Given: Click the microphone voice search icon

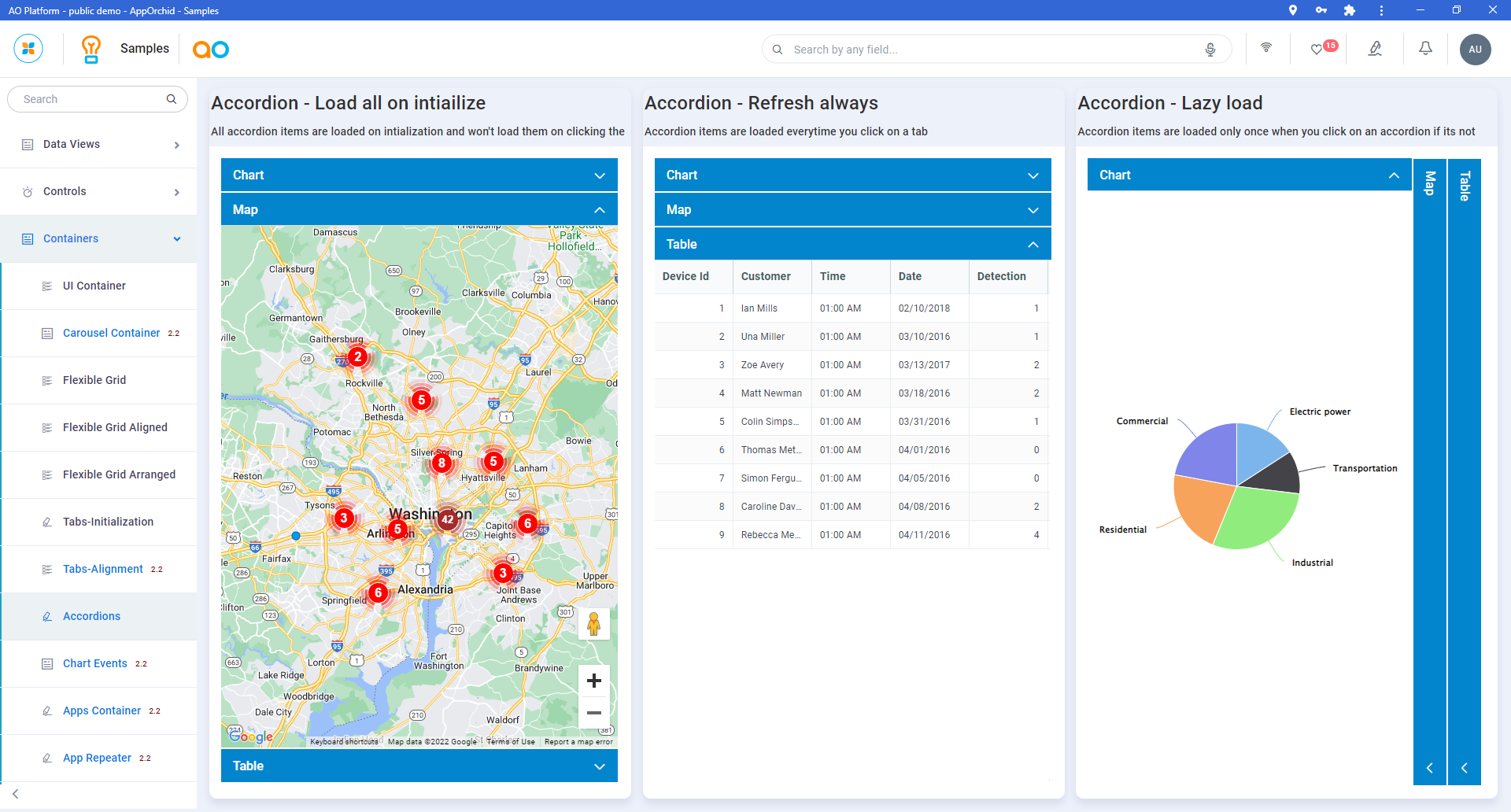Looking at the screenshot, I should (1210, 50).
